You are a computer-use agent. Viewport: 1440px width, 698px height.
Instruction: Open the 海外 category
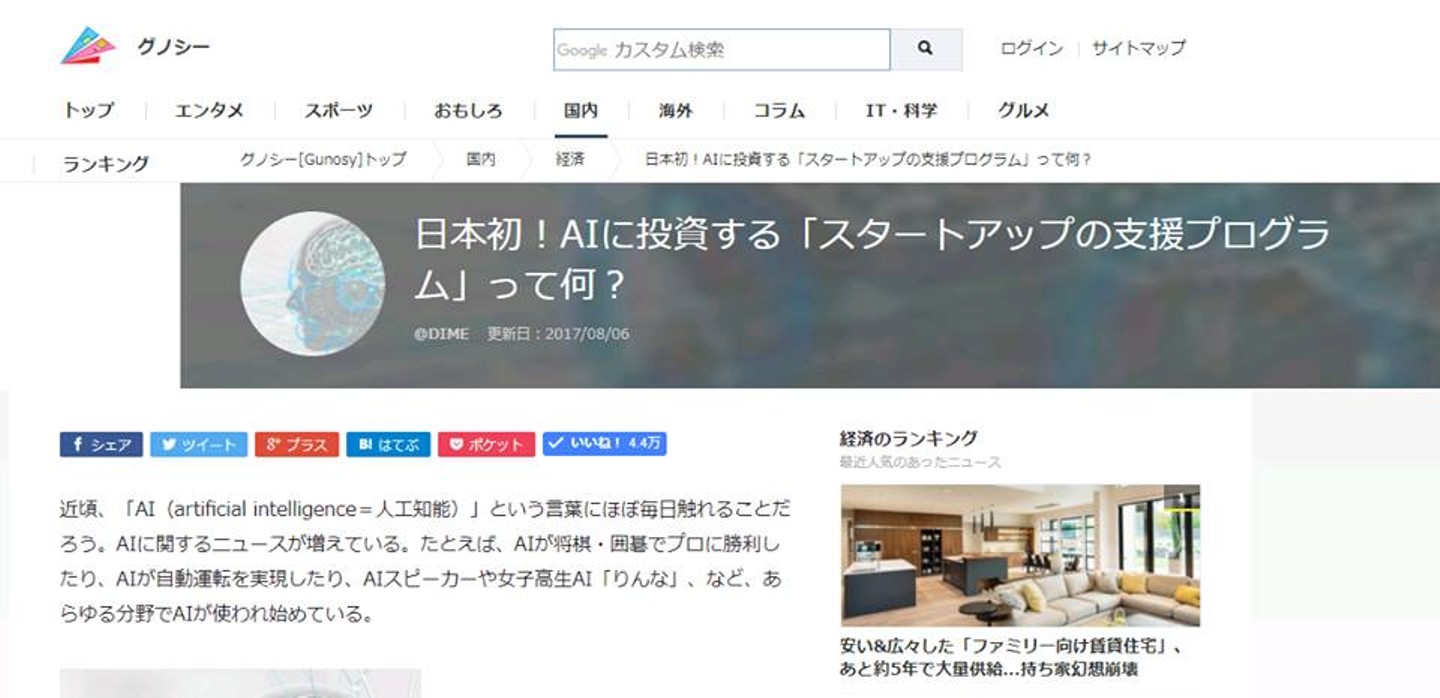675,110
